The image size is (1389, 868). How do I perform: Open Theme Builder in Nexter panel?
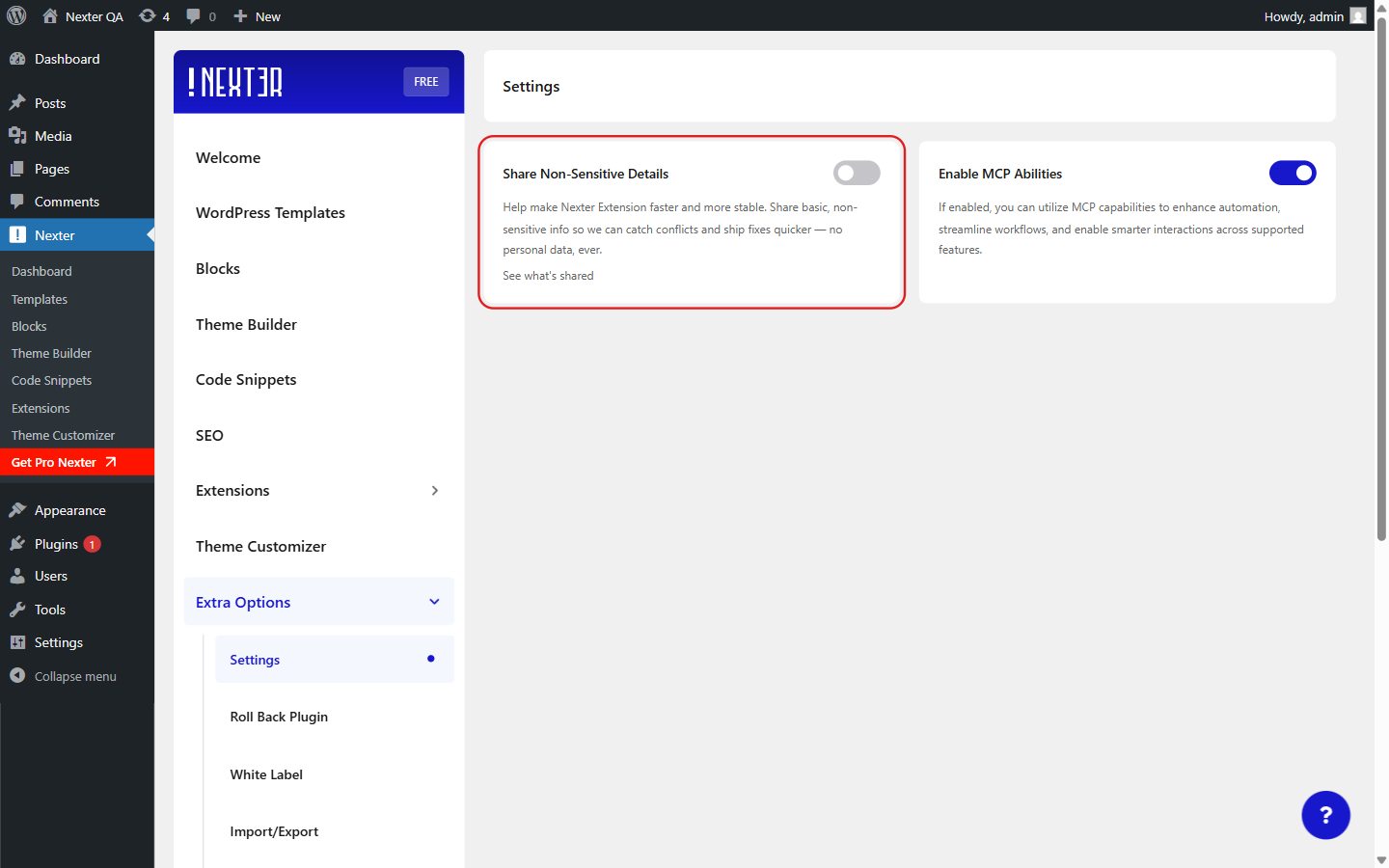pyautogui.click(x=246, y=325)
